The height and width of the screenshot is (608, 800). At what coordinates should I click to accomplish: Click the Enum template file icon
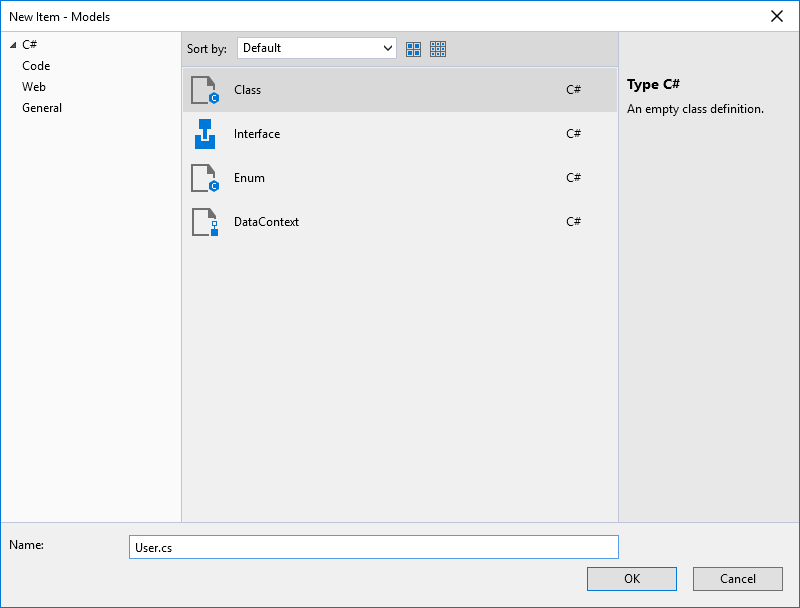tap(204, 178)
